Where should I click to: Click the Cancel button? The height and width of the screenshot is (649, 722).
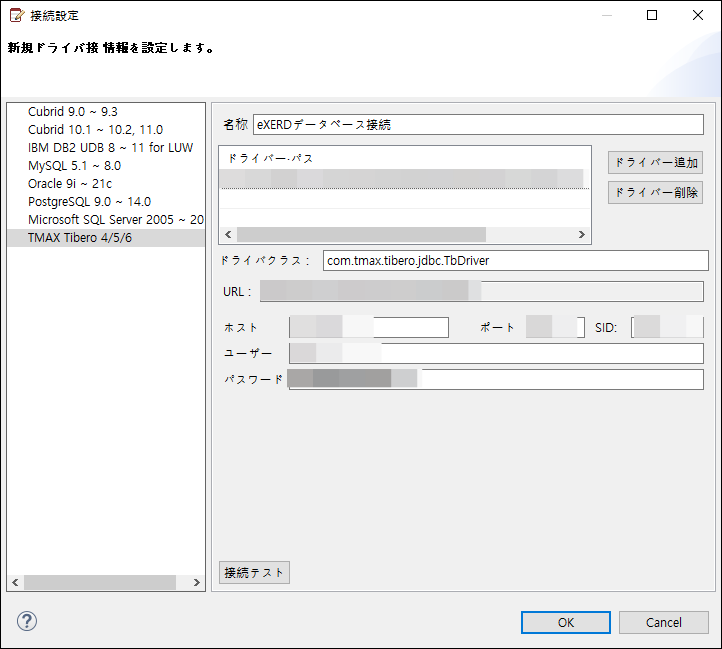664,622
